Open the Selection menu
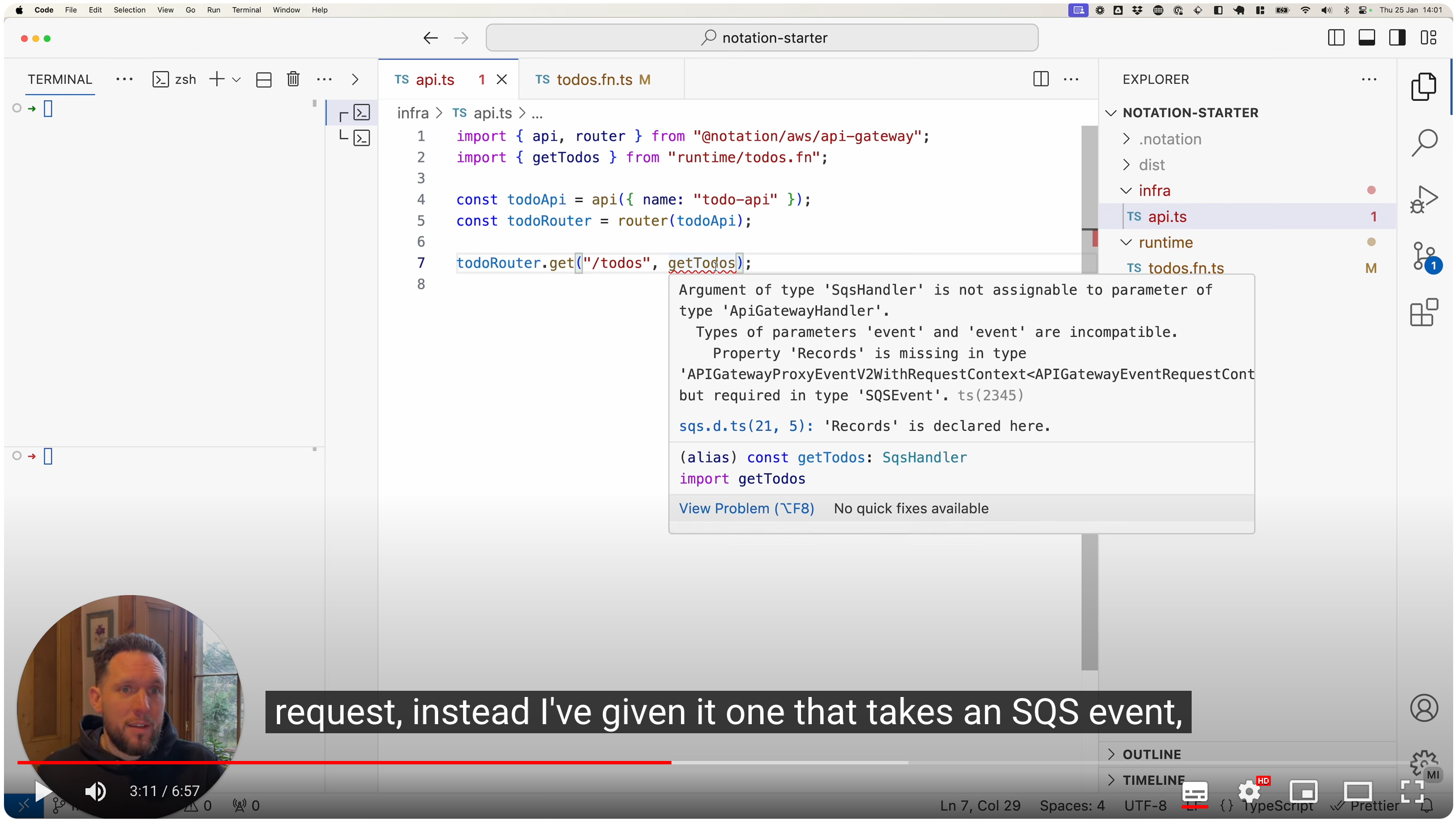The height and width of the screenshot is (821, 1456). 129,10
